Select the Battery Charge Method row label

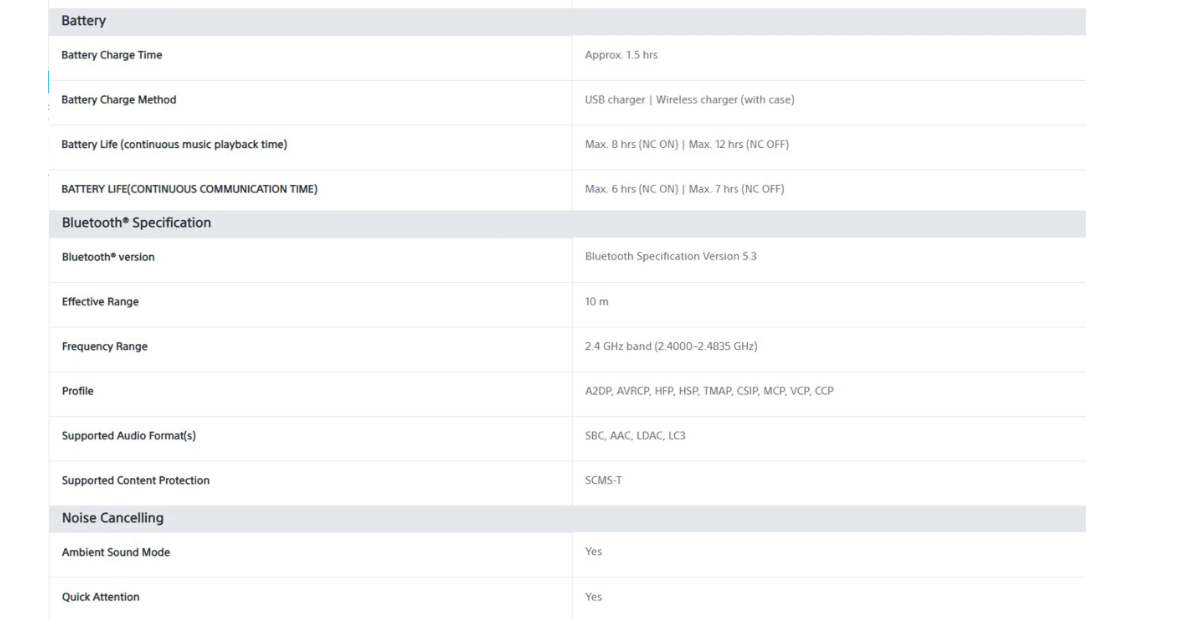coord(118,100)
